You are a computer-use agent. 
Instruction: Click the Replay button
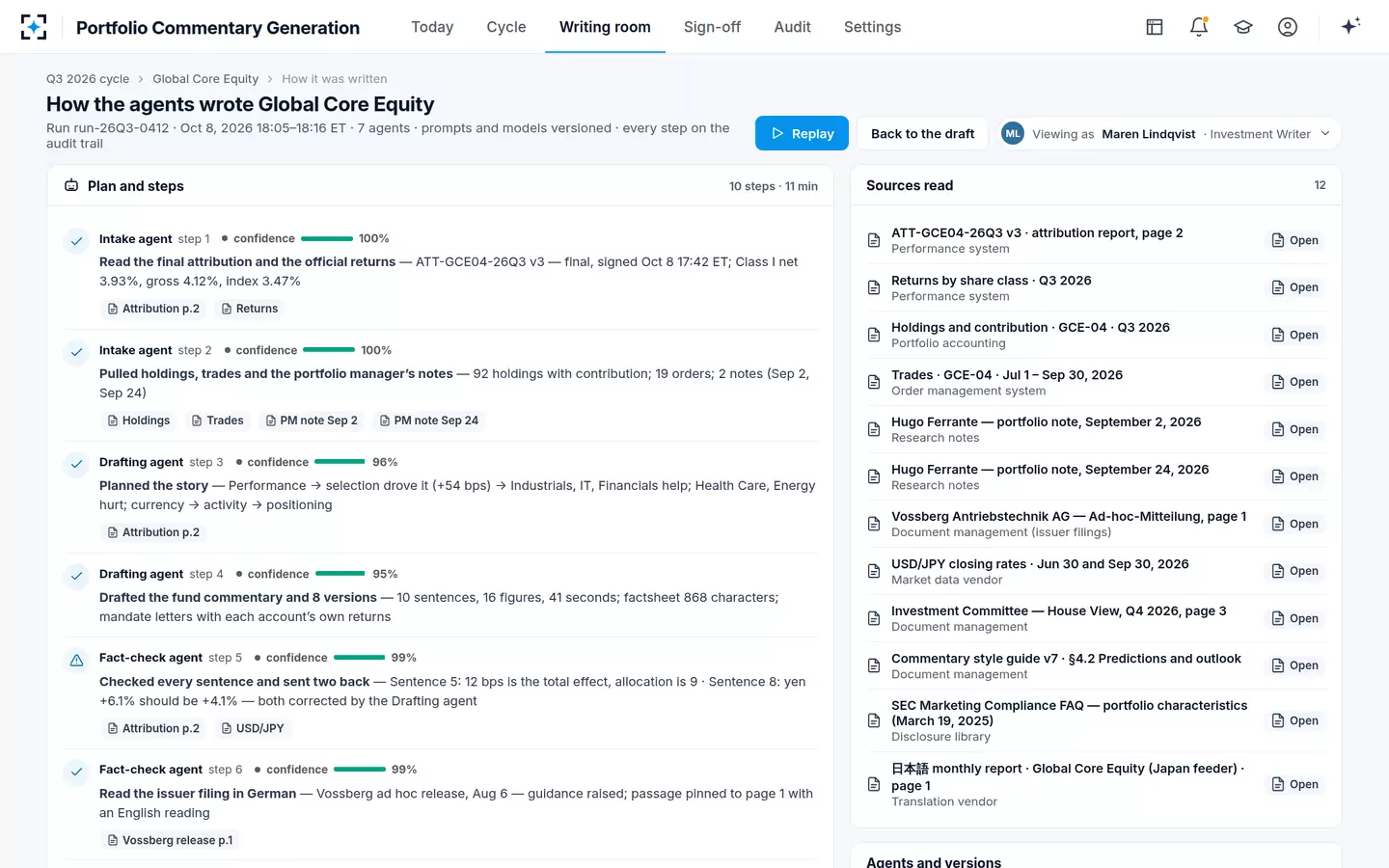pyautogui.click(x=802, y=133)
